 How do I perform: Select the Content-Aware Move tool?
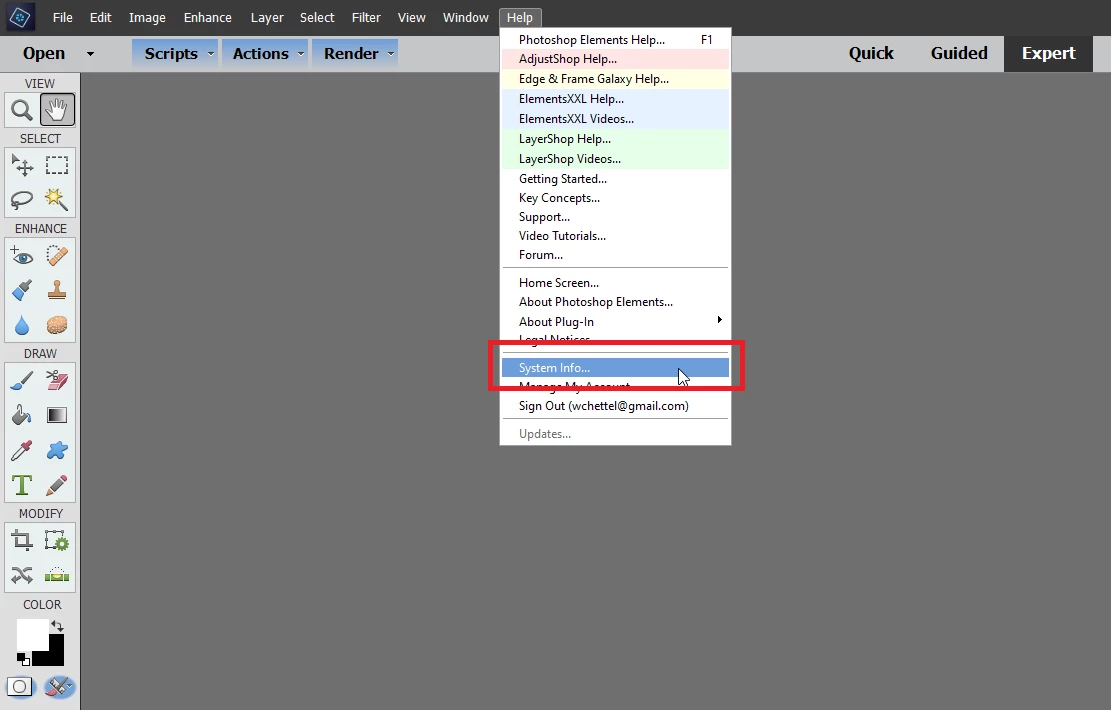pyautogui.click(x=22, y=575)
